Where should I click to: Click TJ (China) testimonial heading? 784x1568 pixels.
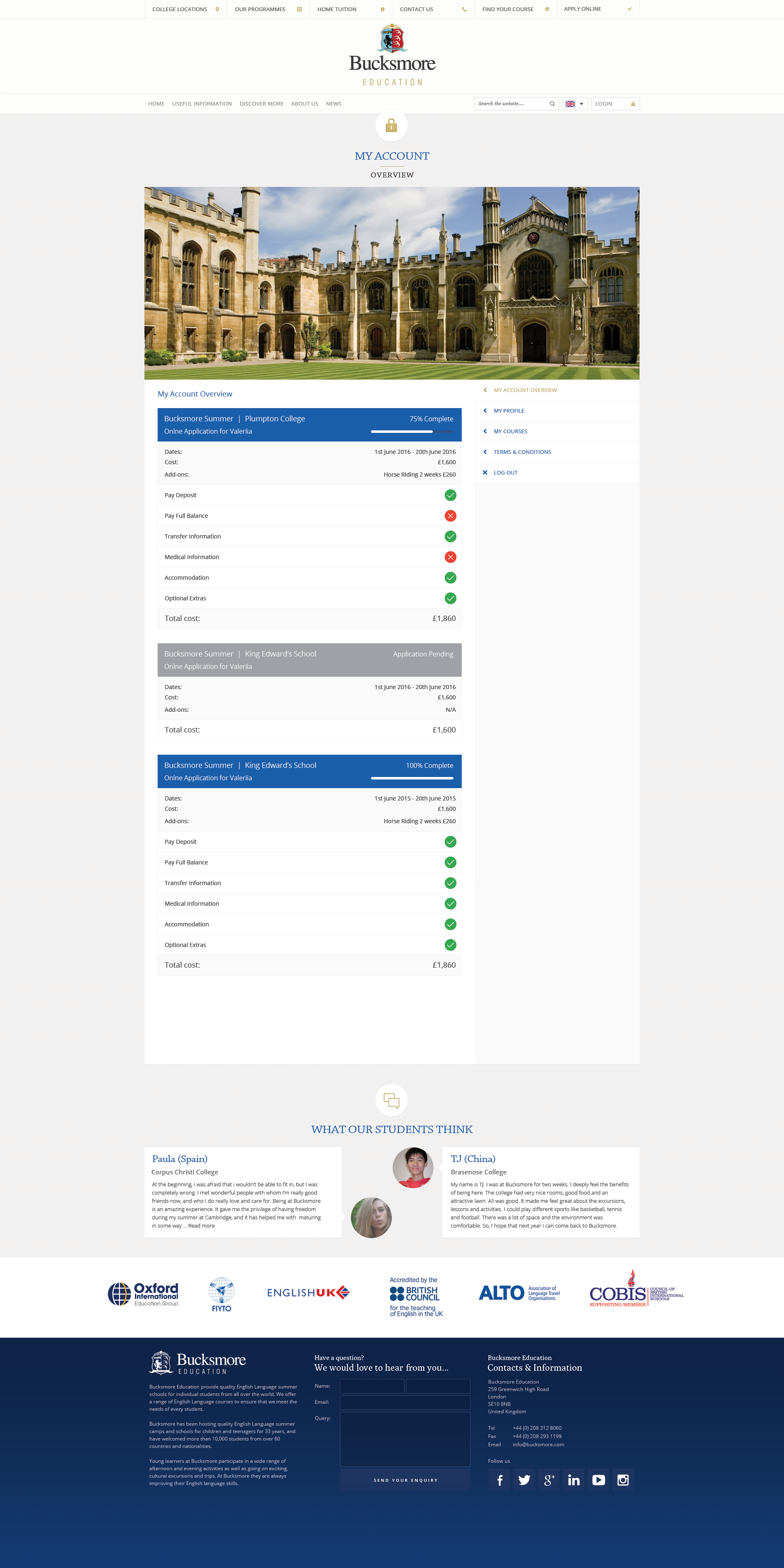(x=473, y=1159)
